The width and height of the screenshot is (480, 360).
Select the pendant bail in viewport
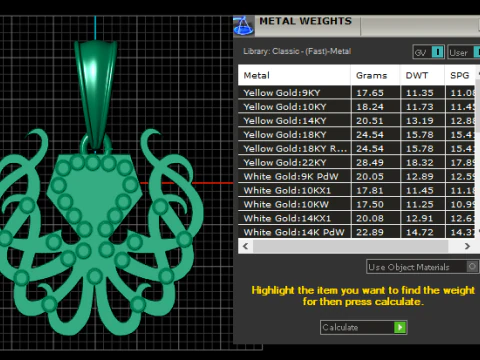(96, 95)
